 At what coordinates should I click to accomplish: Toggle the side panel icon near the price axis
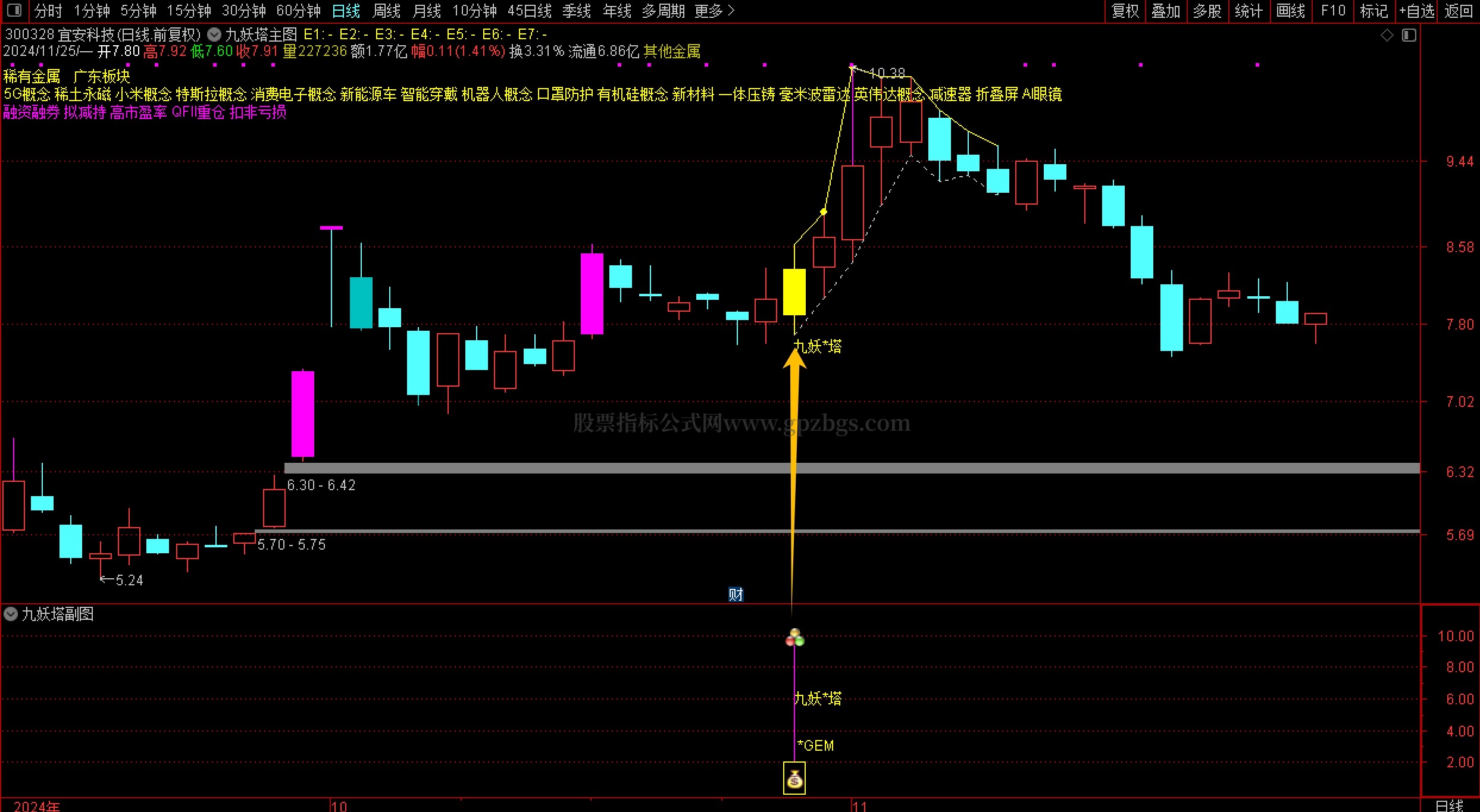coord(1409,36)
